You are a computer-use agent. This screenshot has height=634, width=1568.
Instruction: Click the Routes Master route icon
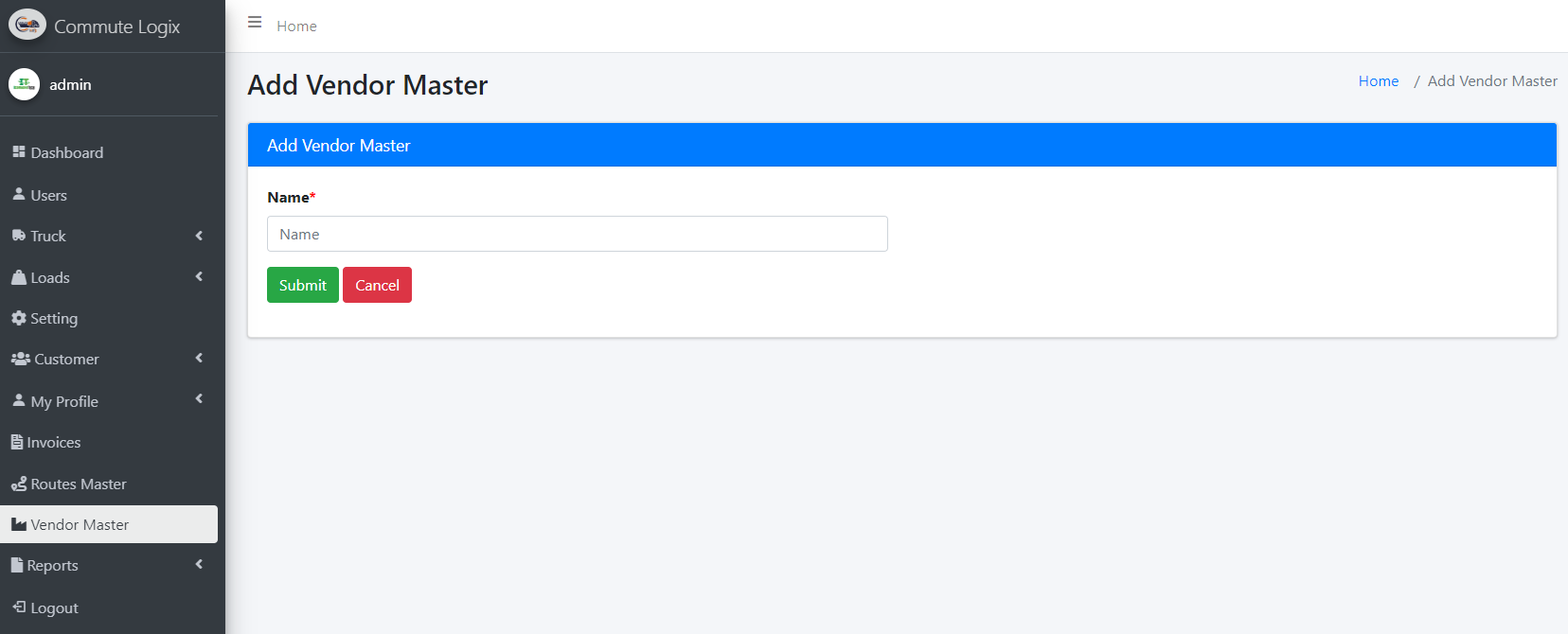point(19,484)
